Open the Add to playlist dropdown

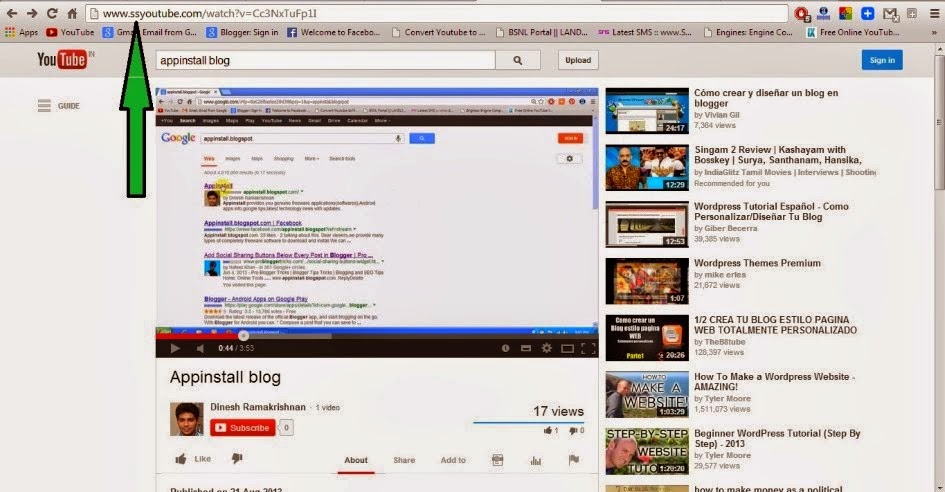click(x=453, y=460)
